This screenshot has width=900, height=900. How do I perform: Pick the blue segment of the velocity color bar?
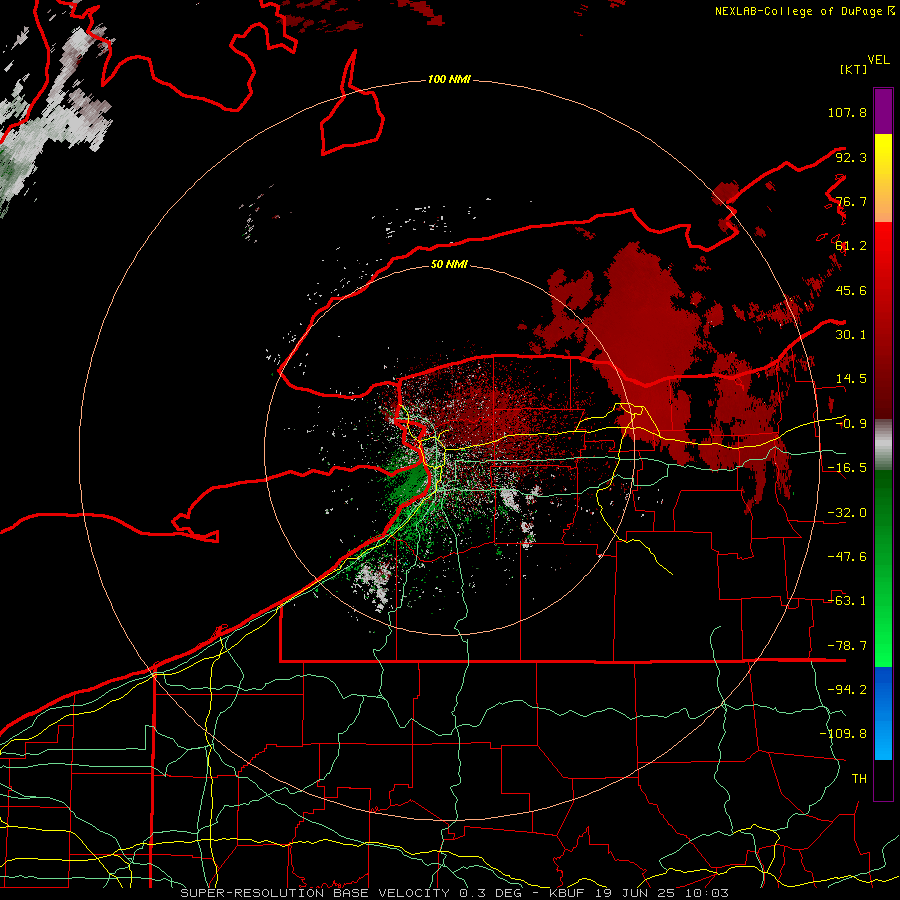pyautogui.click(x=883, y=713)
